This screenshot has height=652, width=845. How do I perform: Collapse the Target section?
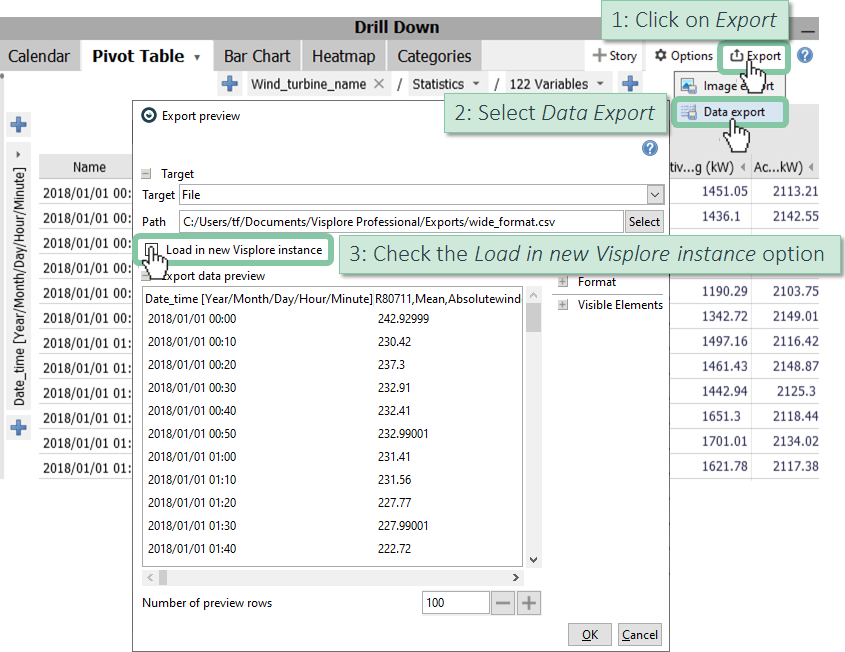(x=146, y=174)
